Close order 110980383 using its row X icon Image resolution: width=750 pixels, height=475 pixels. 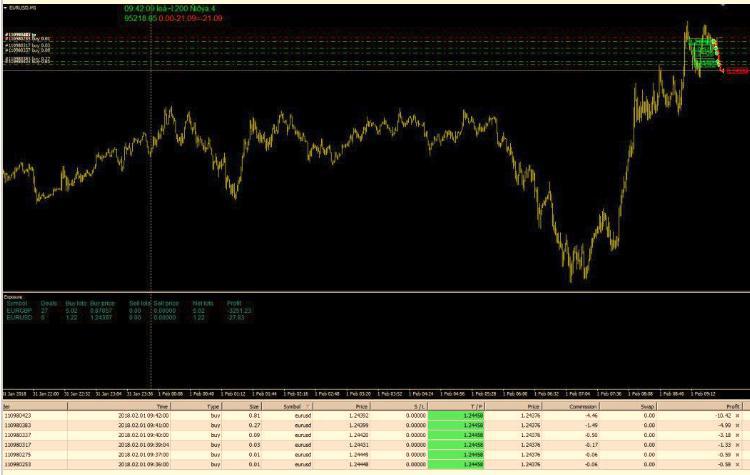tap(738, 424)
